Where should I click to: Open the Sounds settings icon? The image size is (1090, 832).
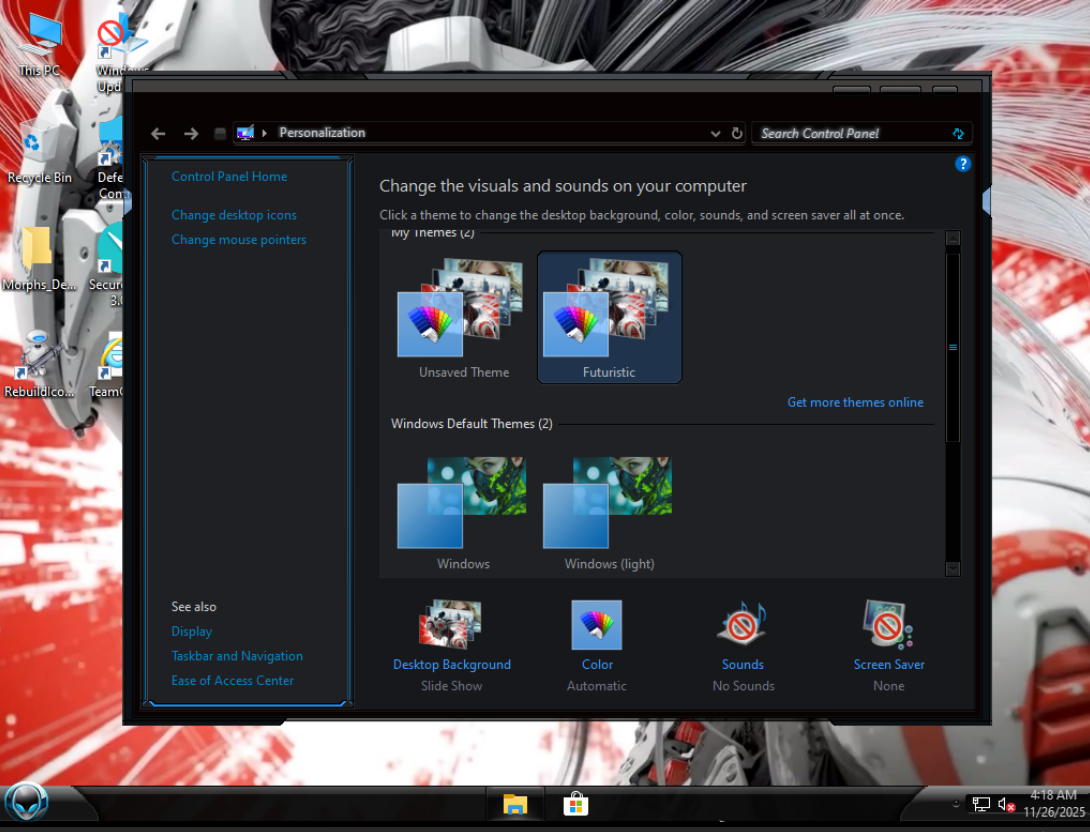point(742,623)
